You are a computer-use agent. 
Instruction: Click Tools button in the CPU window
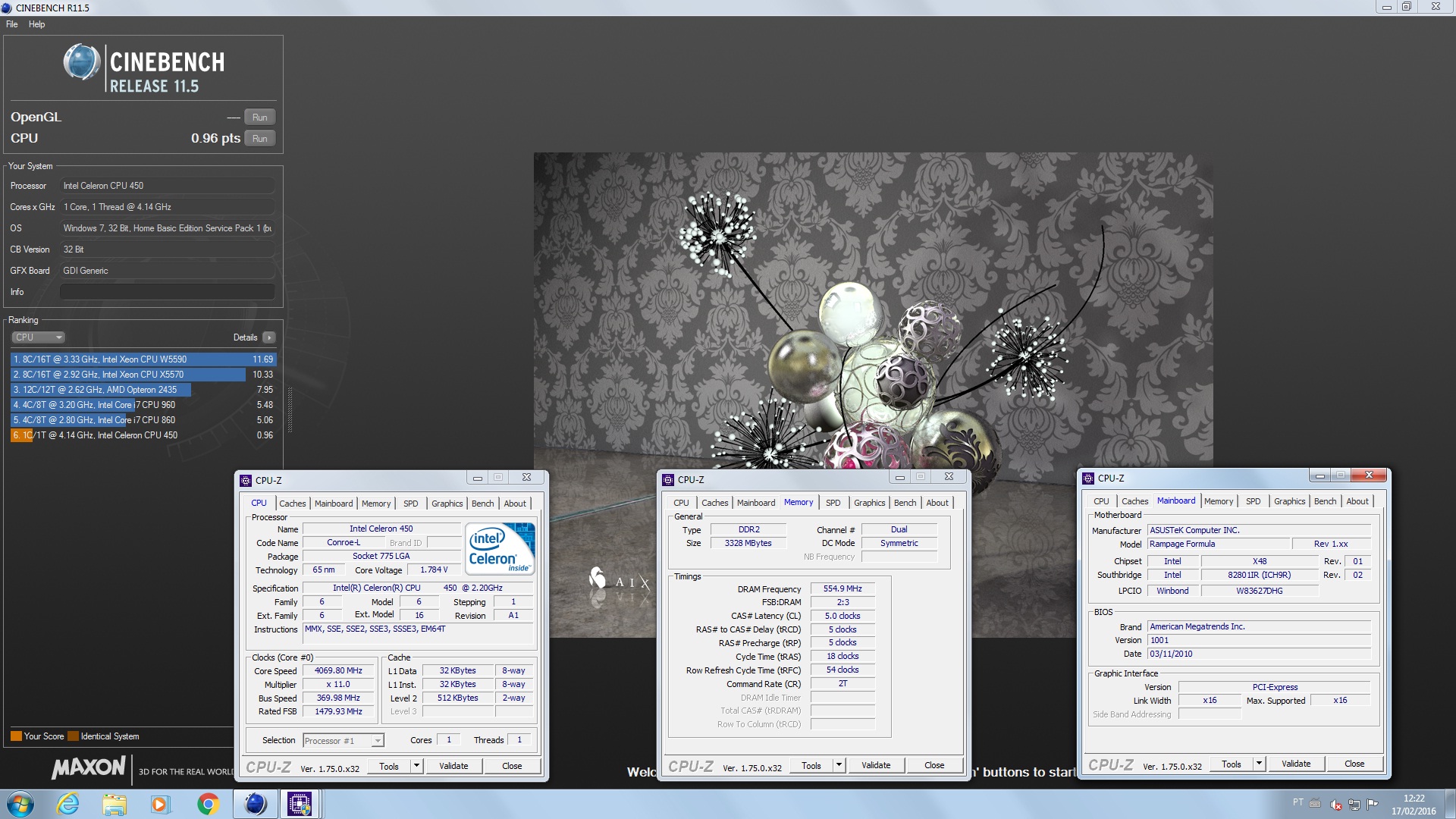[389, 766]
